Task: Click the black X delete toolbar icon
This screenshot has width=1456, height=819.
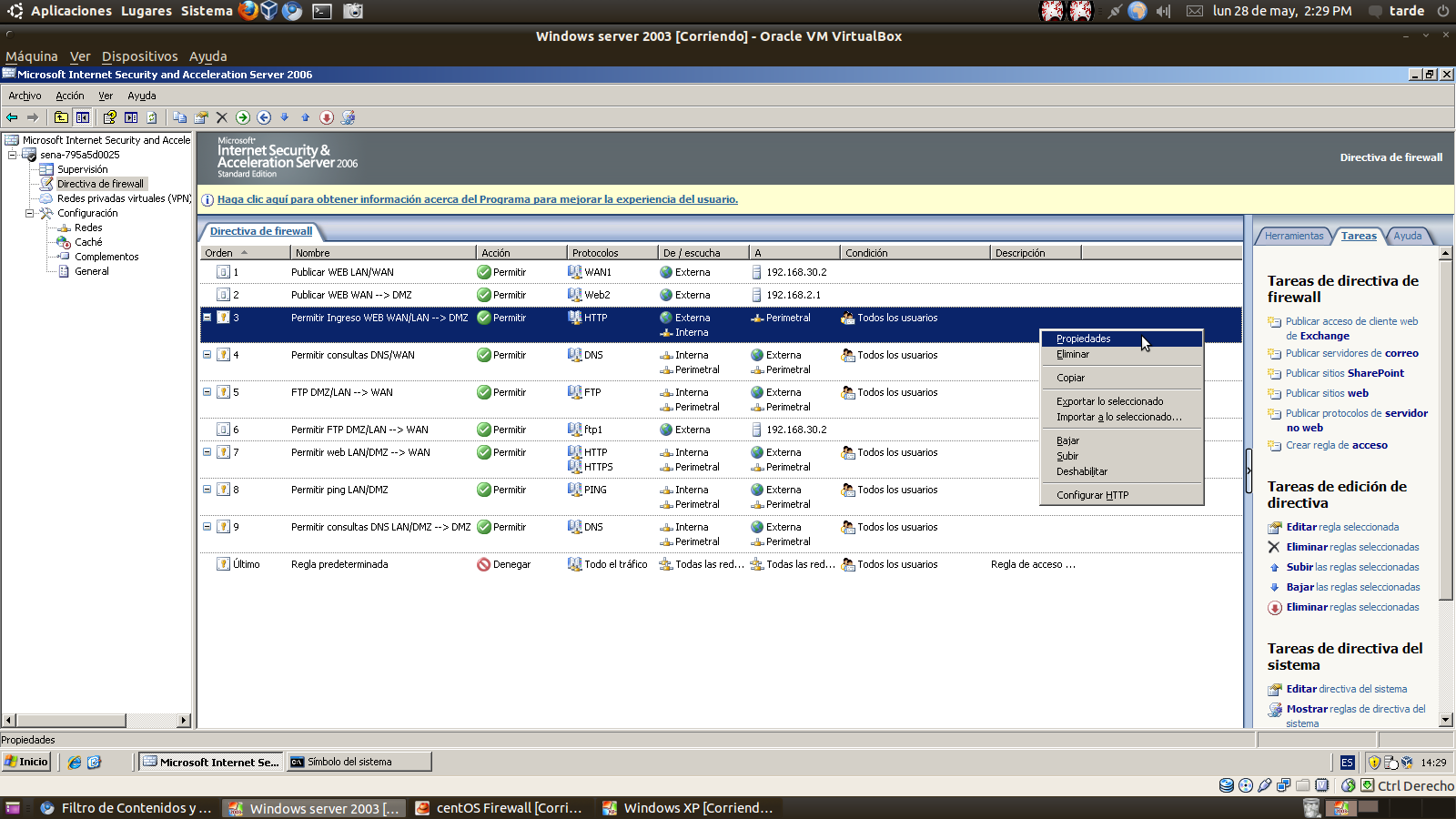Action: pos(221,117)
